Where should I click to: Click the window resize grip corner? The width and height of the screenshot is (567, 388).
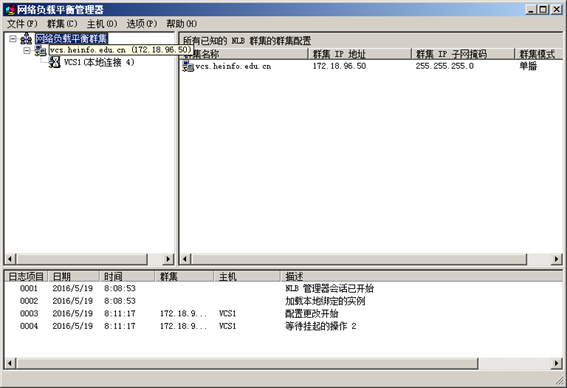560,381
